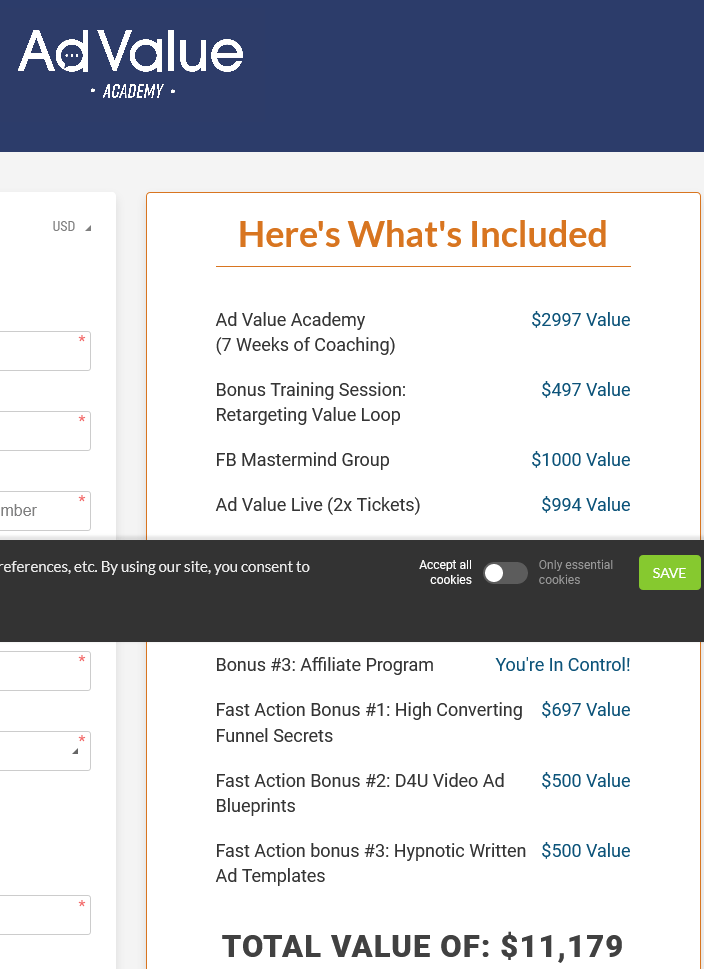704x969 pixels.
Task: Save cookie preferences with SAVE button
Action: (669, 573)
